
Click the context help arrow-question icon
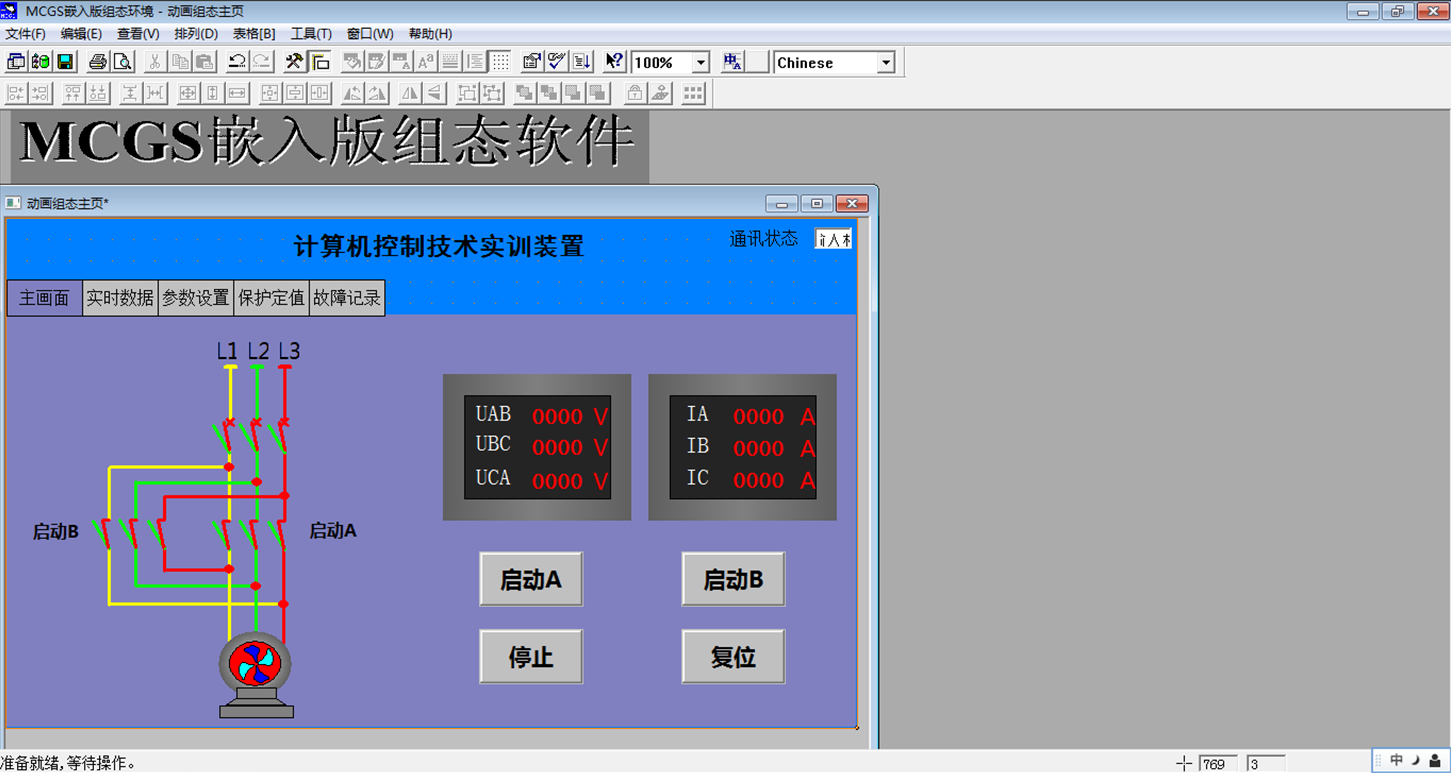(x=615, y=62)
